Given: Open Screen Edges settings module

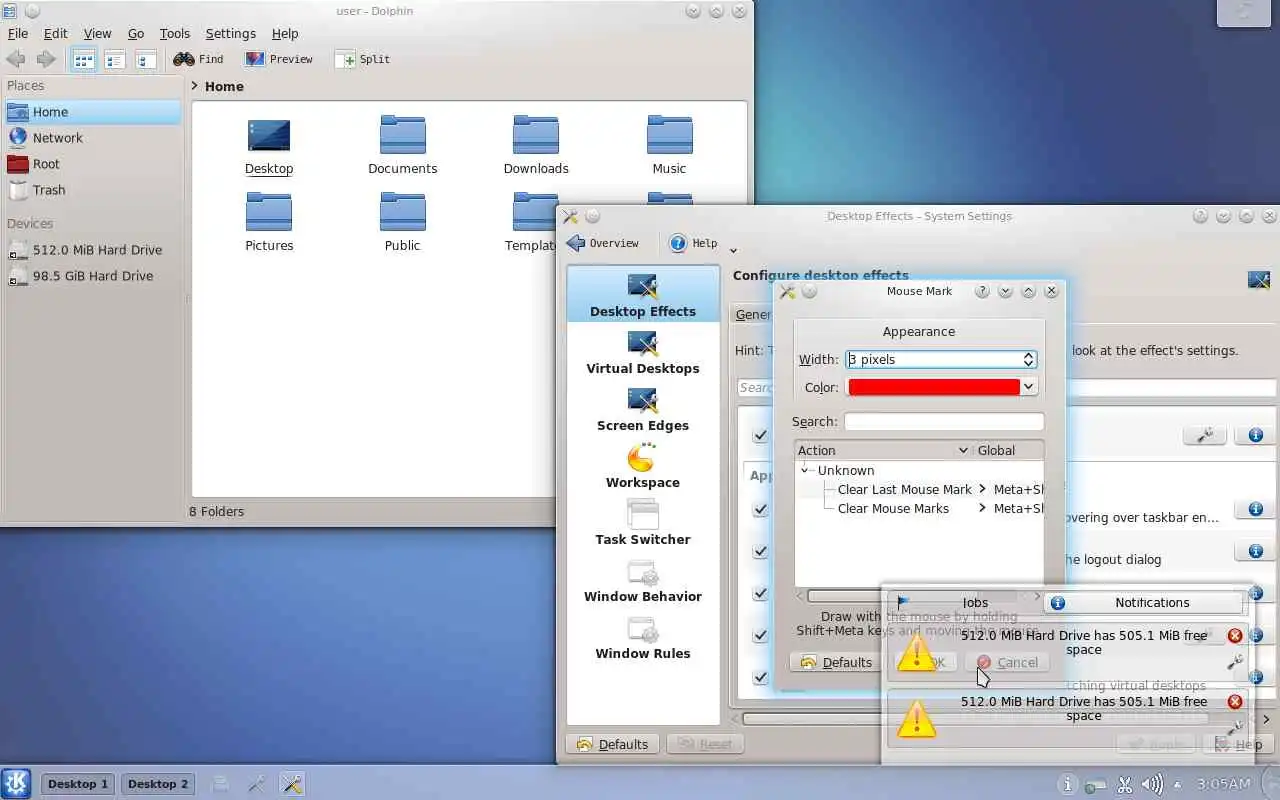Looking at the screenshot, I should pyautogui.click(x=643, y=409).
